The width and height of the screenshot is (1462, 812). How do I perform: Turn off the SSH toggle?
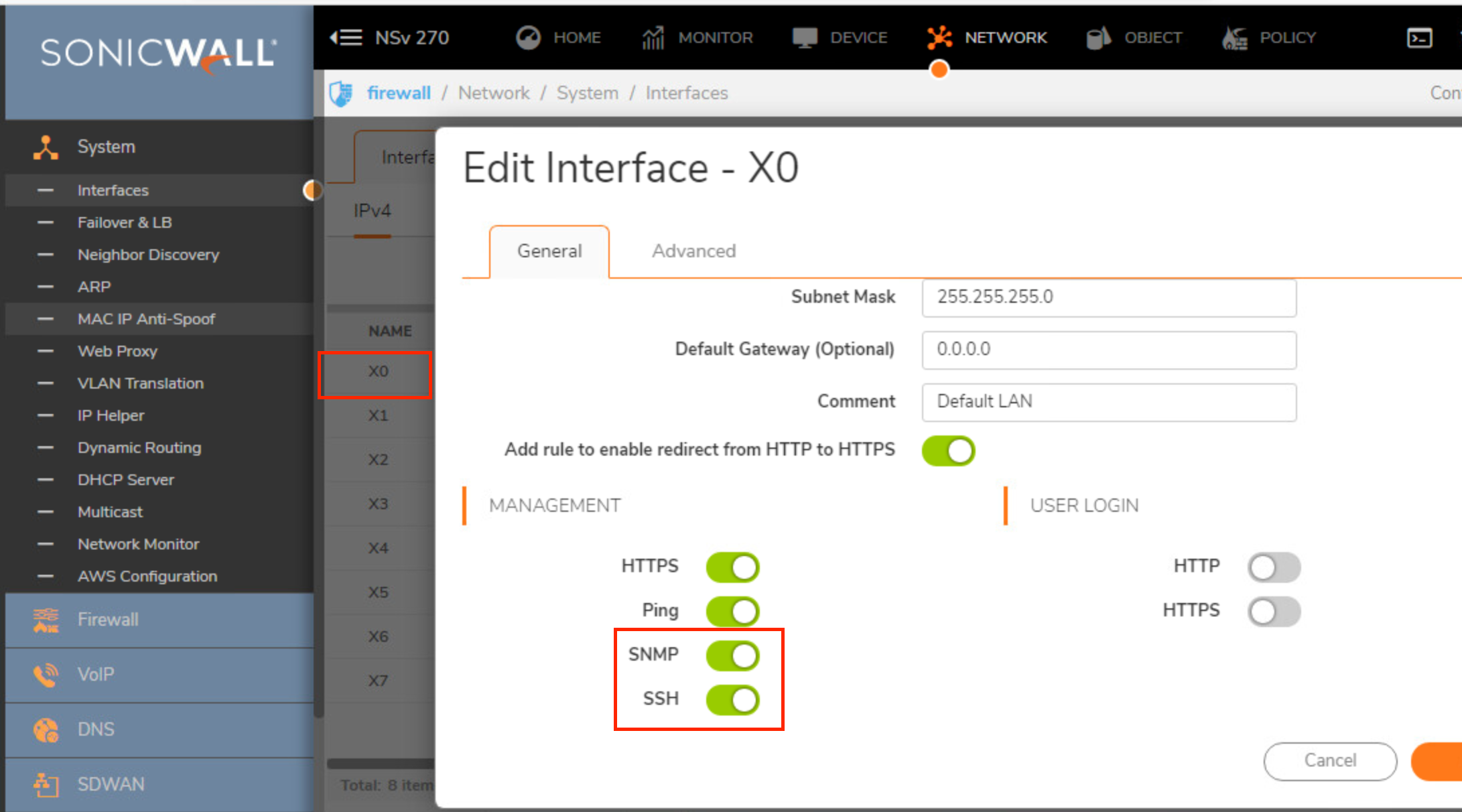[x=732, y=700]
